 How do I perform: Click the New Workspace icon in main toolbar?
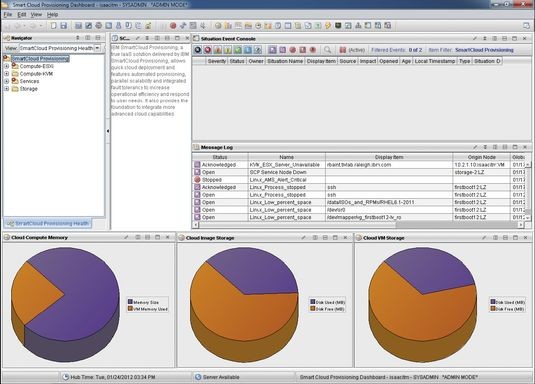[54, 26]
